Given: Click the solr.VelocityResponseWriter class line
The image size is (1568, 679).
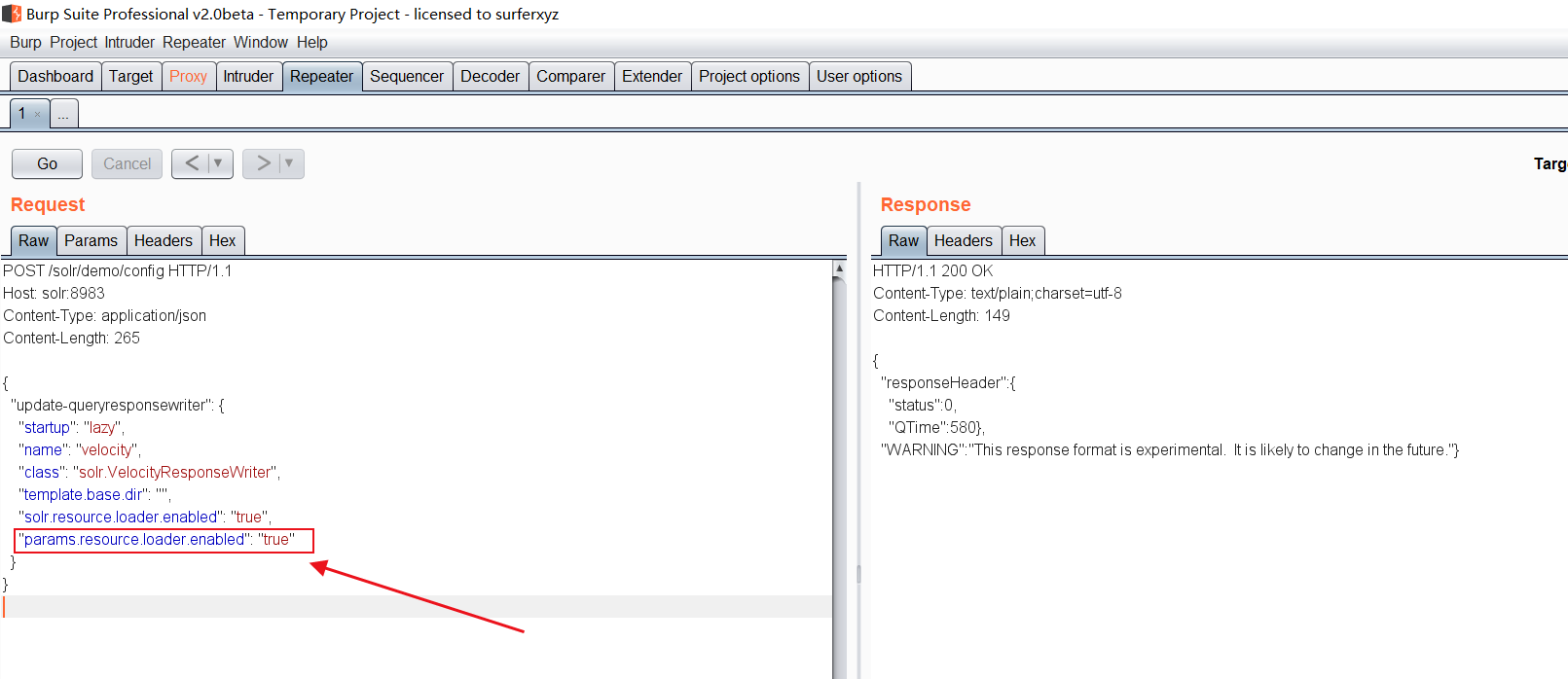Looking at the screenshot, I should (149, 472).
